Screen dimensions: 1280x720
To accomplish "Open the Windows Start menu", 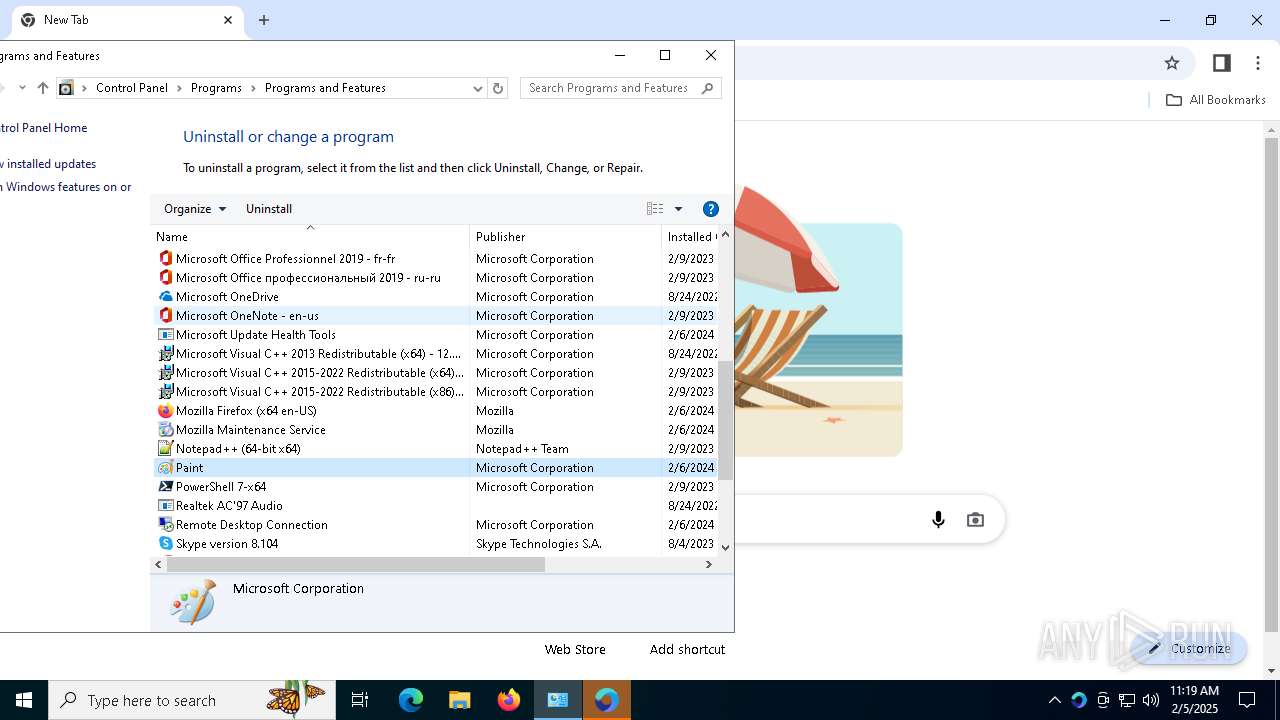I will (24, 700).
